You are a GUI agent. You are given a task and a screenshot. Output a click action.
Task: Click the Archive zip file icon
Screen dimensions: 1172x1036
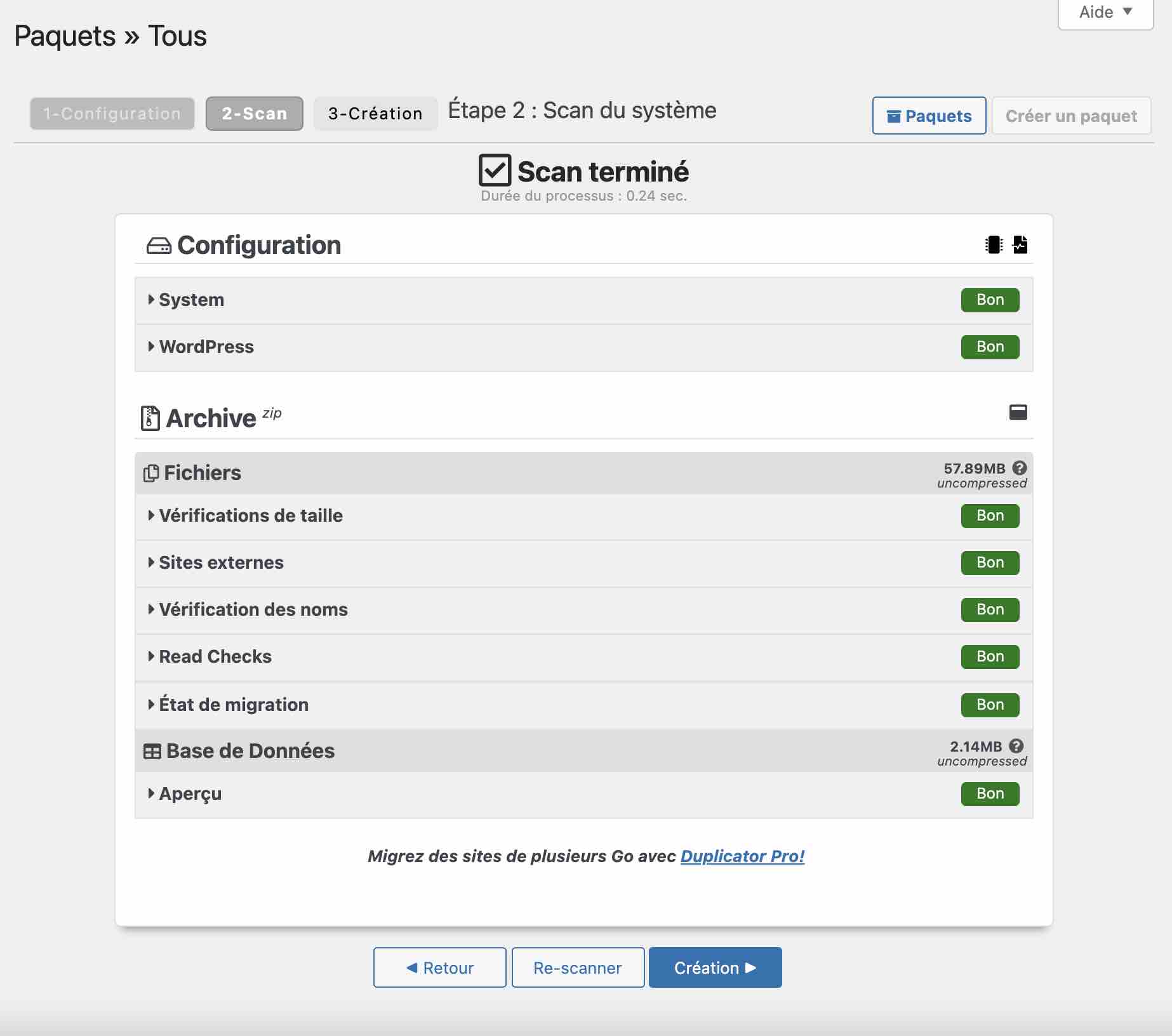click(150, 418)
